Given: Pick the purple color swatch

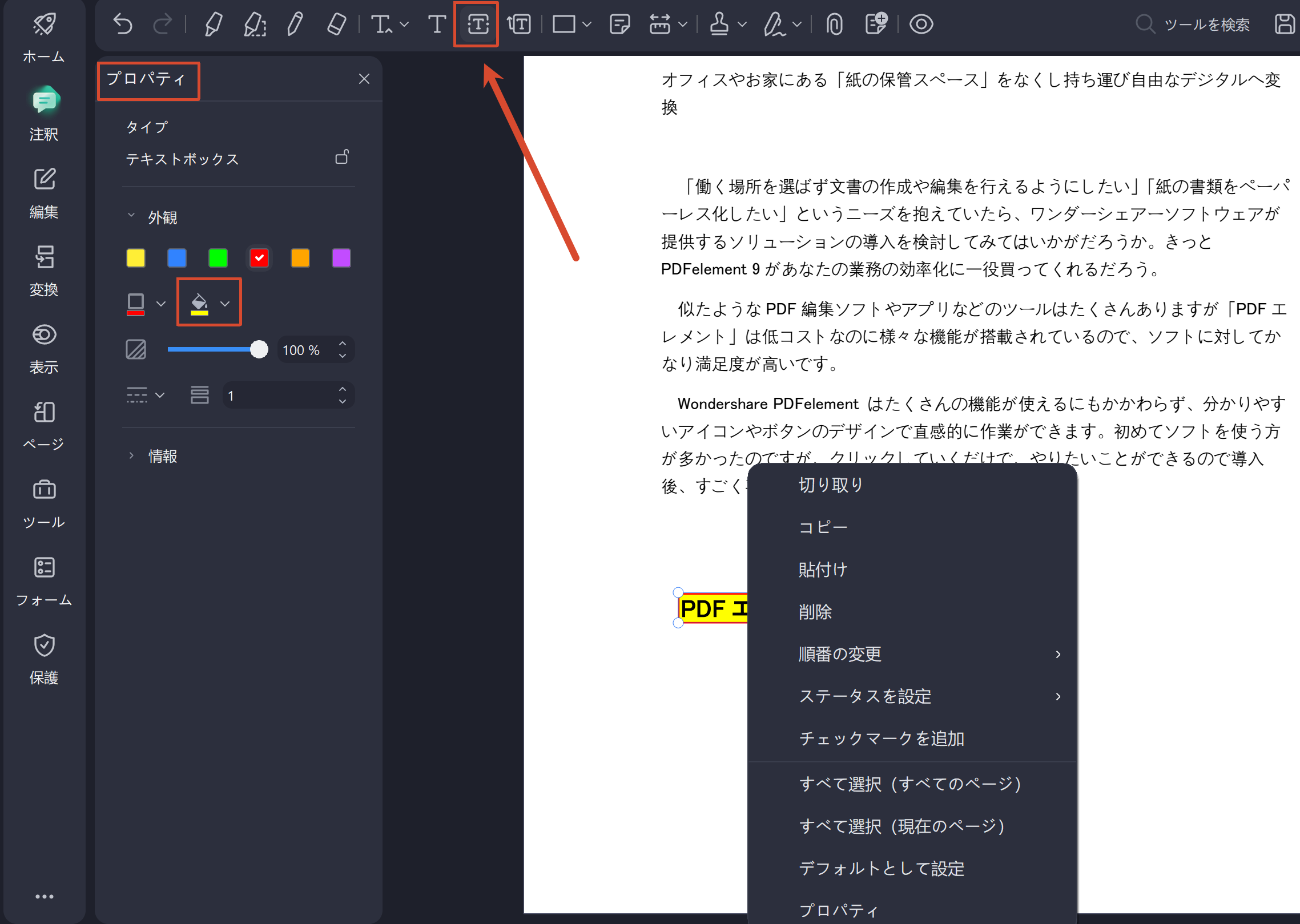Looking at the screenshot, I should (x=341, y=258).
